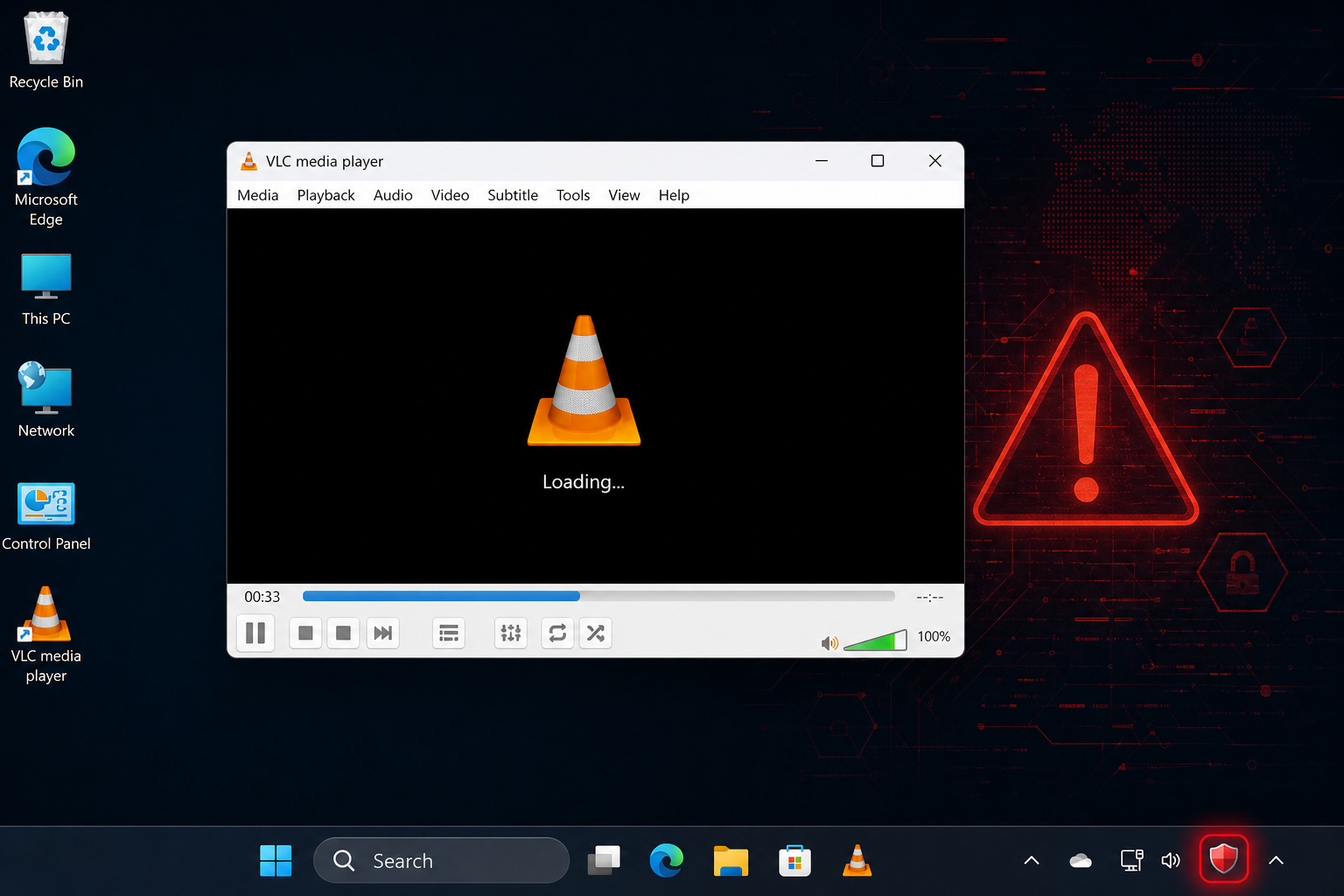
Task: Open the Media menu
Action: [258, 195]
